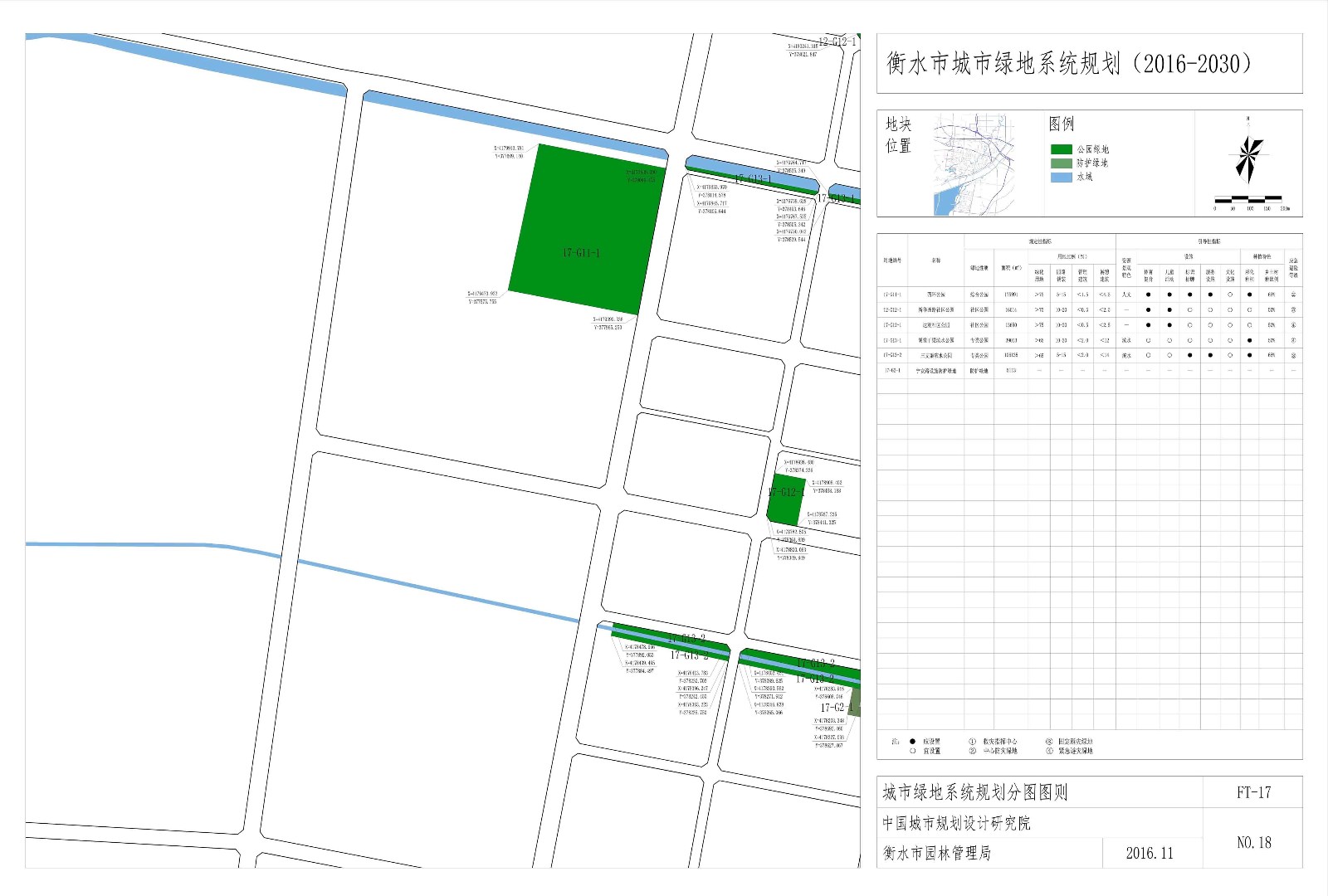Click the 城市绿地系统规划分图图则 title cell
Image resolution: width=1328 pixels, height=896 pixels.
pos(974,792)
